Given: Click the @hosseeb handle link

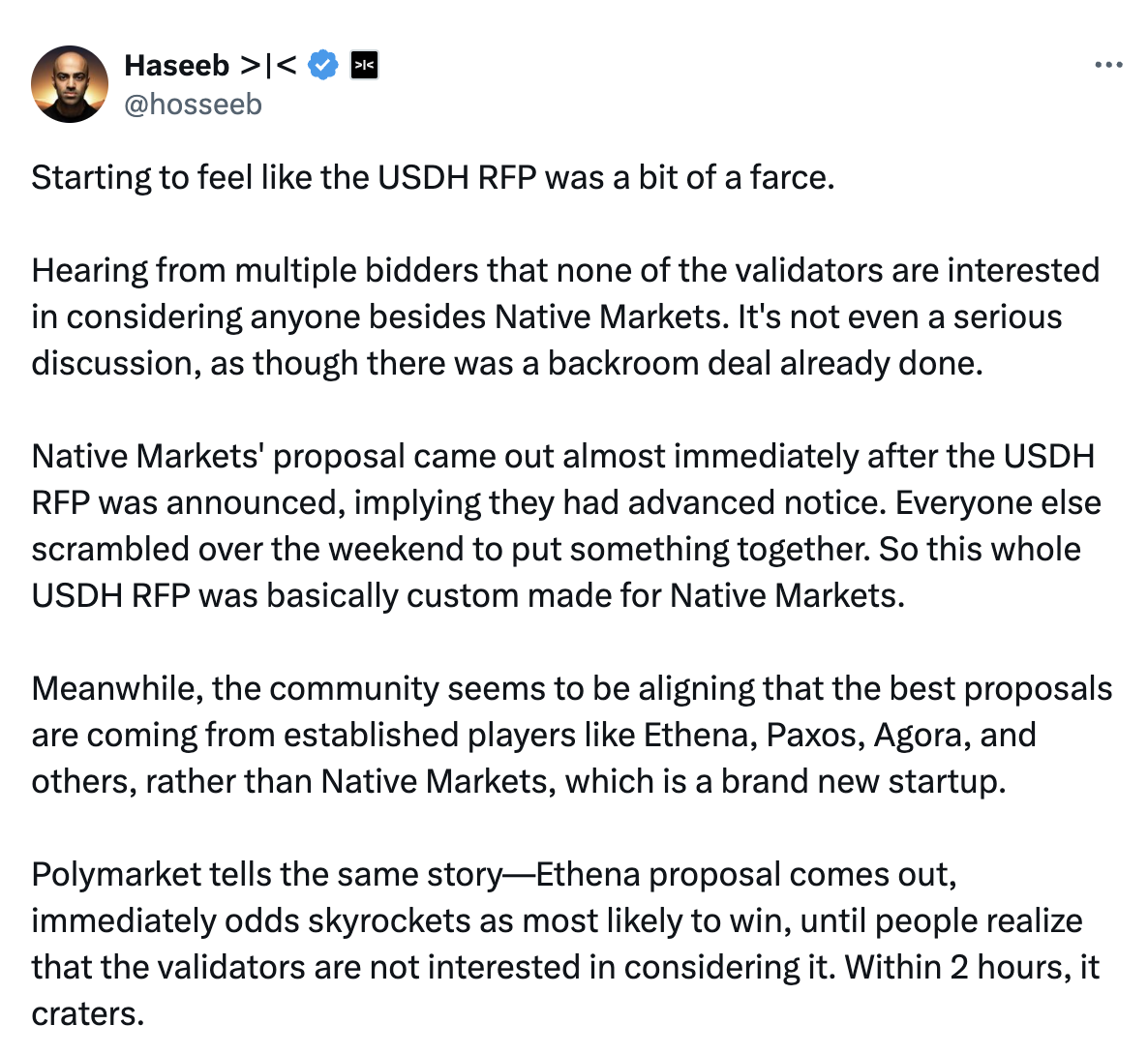Looking at the screenshot, I should click(x=193, y=104).
